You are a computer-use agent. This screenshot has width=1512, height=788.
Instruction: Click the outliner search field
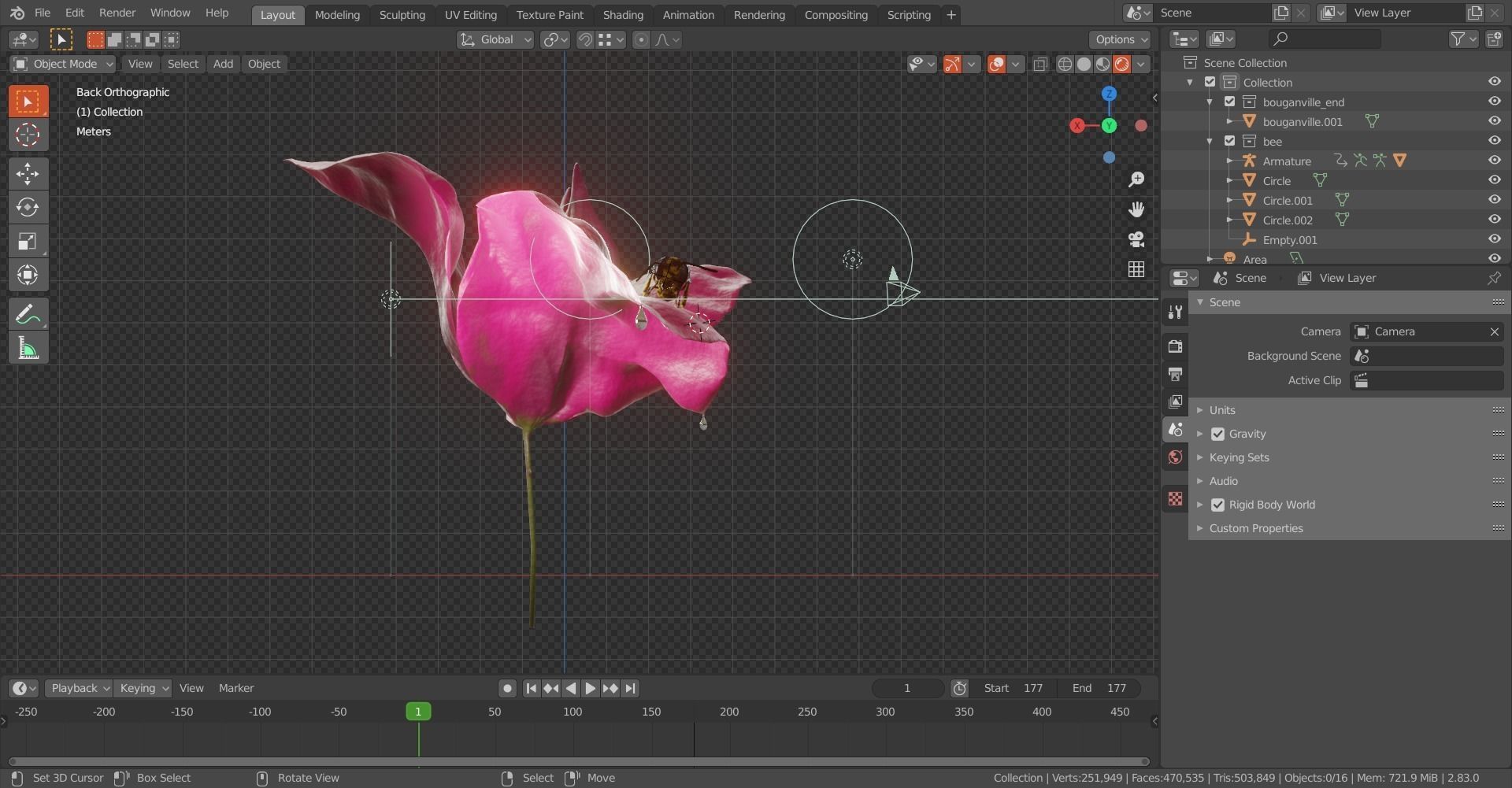coord(1325,39)
